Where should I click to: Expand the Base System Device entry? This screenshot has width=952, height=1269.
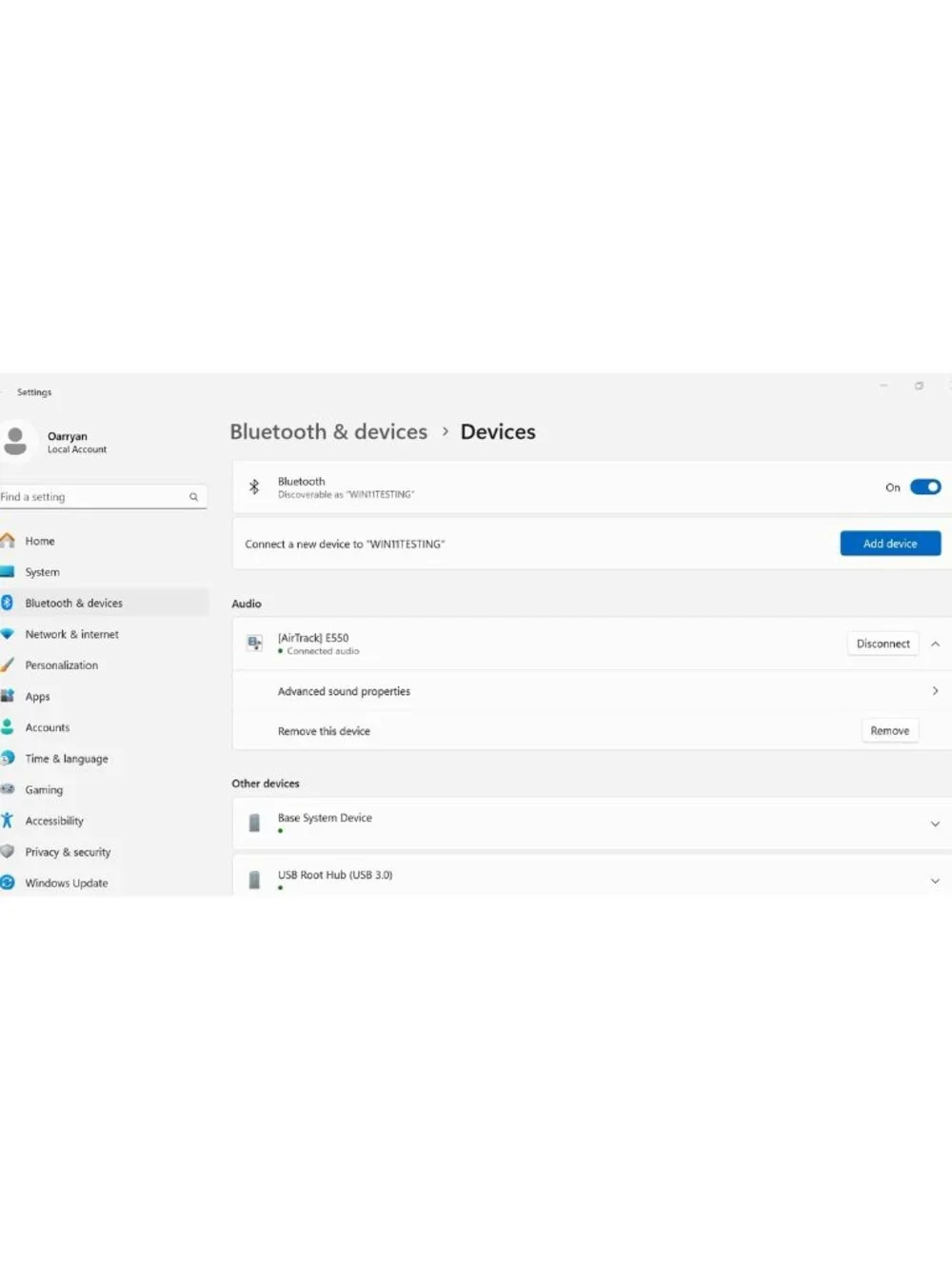(935, 824)
